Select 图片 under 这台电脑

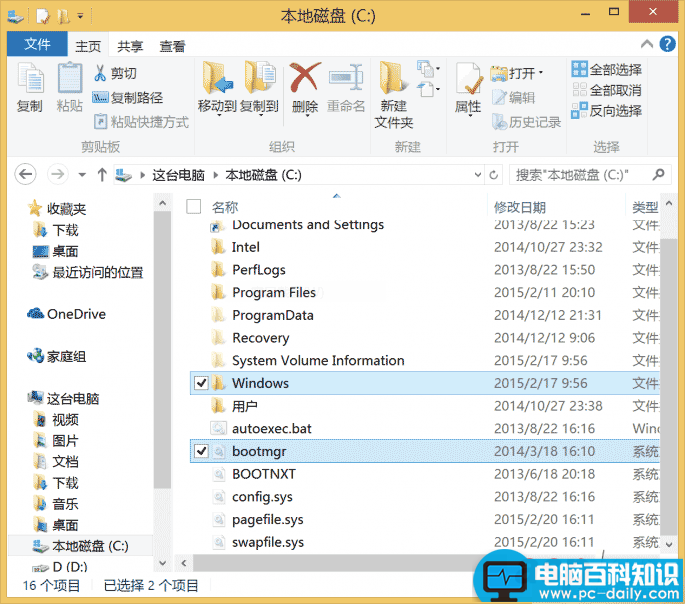56,441
